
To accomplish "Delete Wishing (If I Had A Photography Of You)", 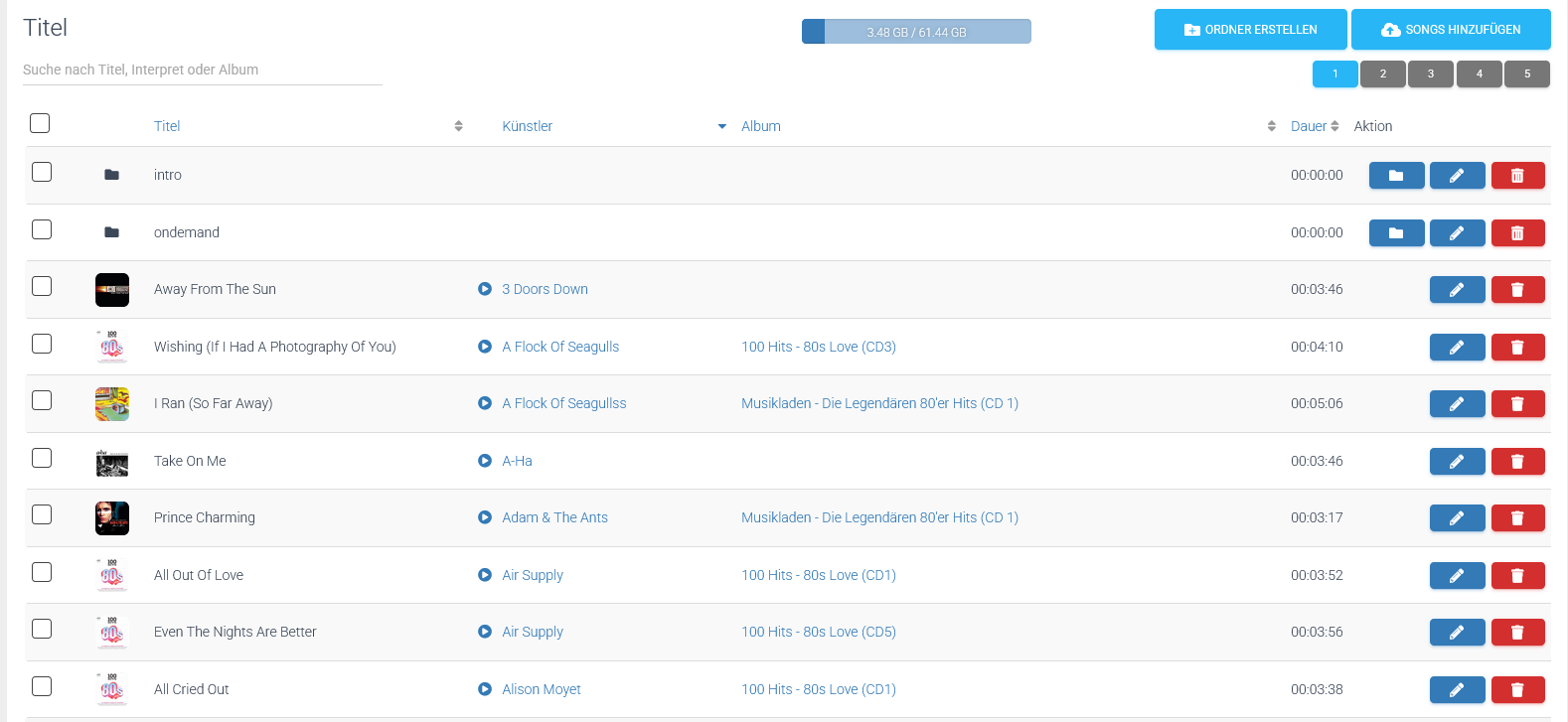I will 1517,348.
